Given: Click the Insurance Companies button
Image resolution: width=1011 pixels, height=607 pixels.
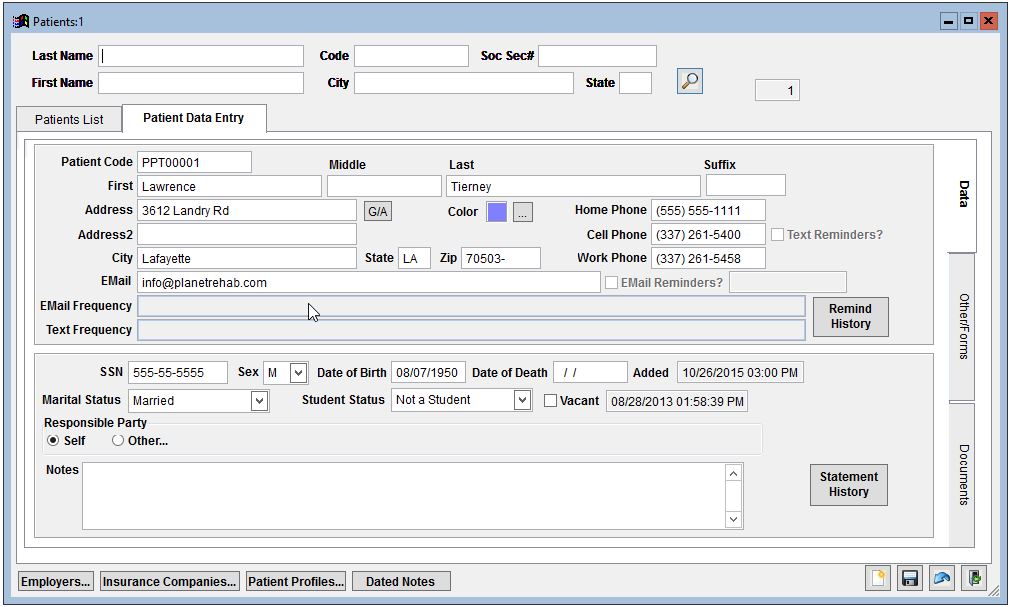Looking at the screenshot, I should [170, 581].
